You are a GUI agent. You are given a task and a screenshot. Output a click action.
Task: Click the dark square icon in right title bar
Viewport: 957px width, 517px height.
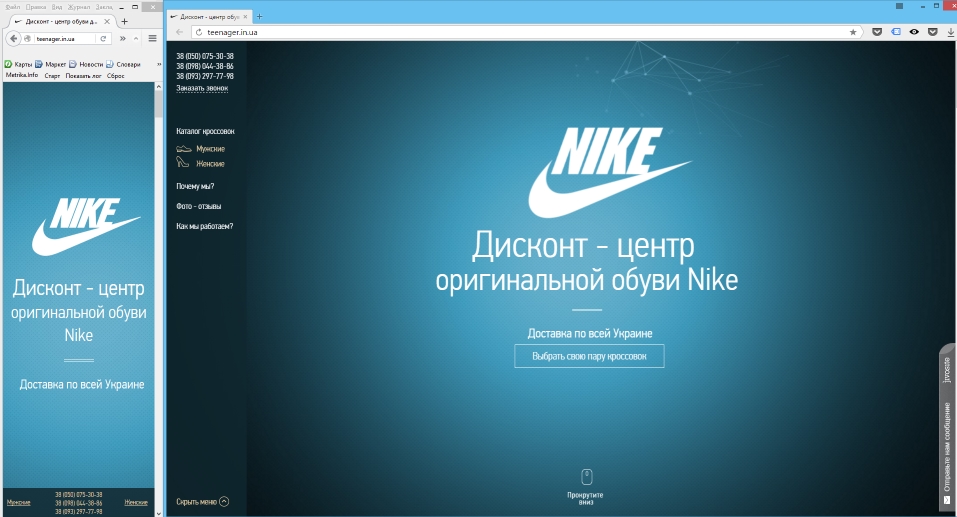click(899, 6)
